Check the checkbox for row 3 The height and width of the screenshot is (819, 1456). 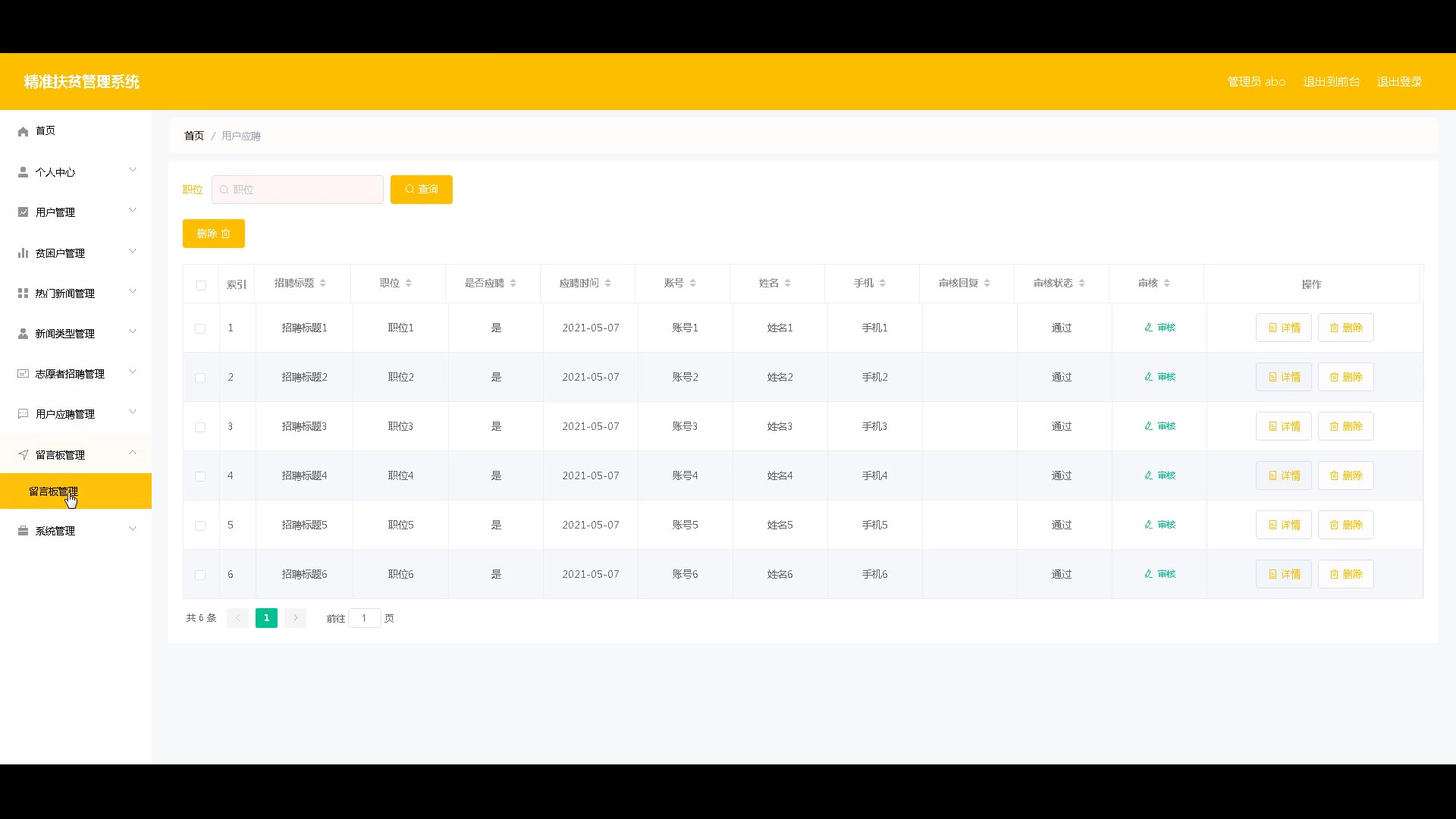click(200, 427)
